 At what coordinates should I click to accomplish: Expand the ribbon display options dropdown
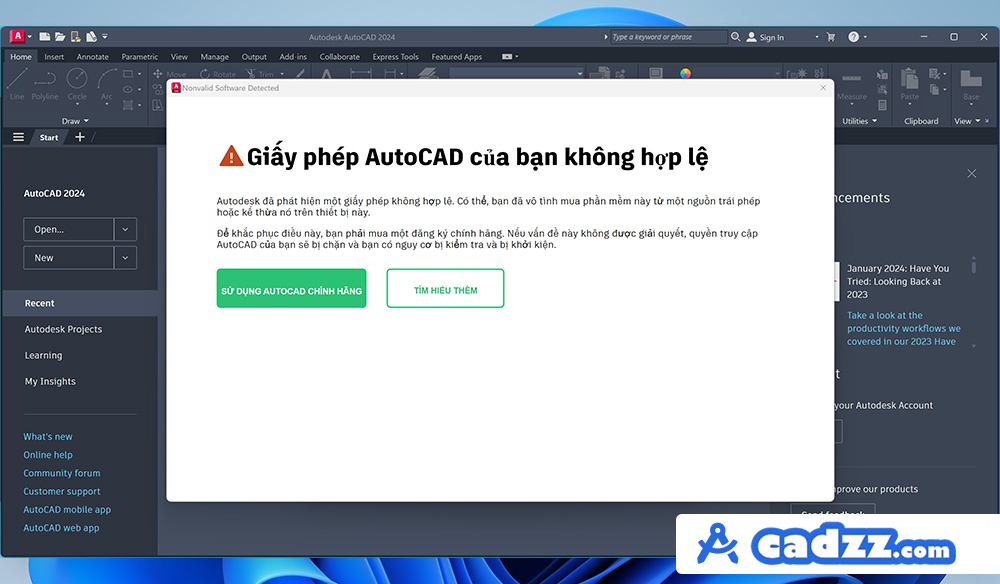pyautogui.click(x=517, y=57)
